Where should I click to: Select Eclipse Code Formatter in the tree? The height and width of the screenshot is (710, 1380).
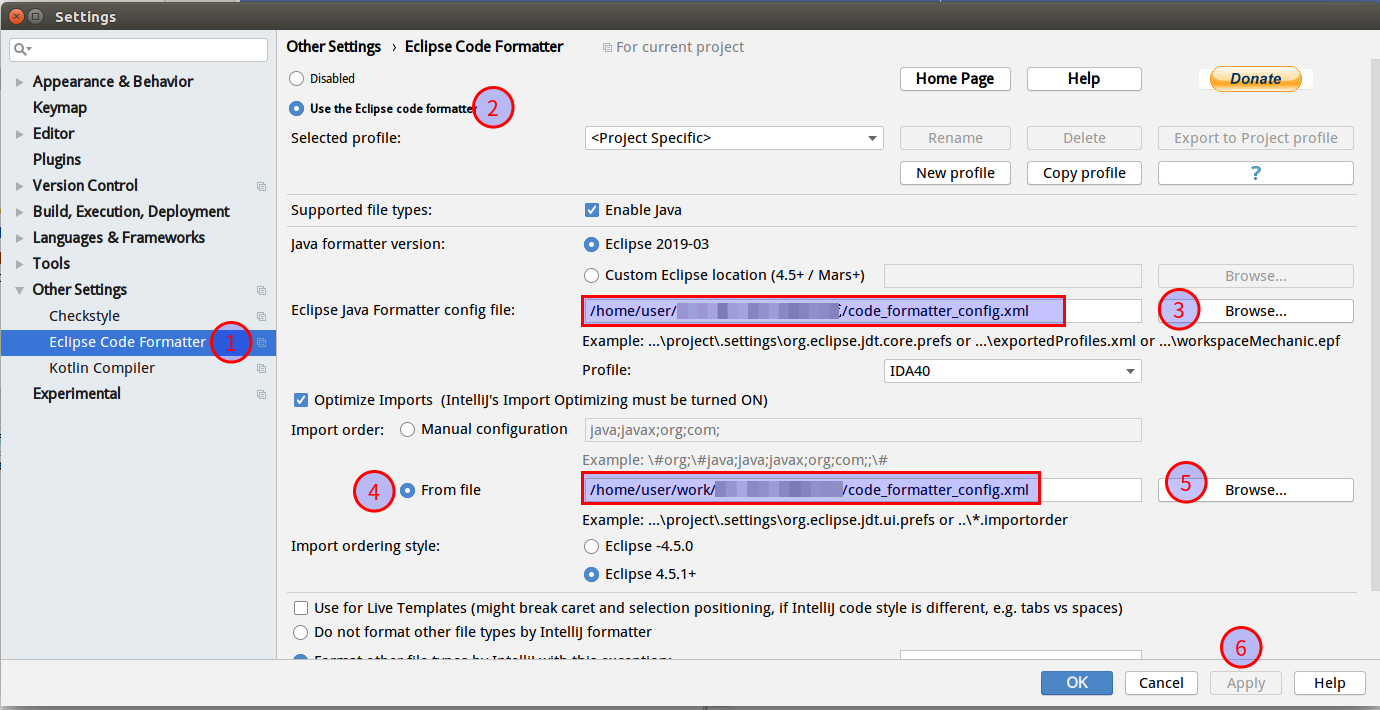click(127, 342)
